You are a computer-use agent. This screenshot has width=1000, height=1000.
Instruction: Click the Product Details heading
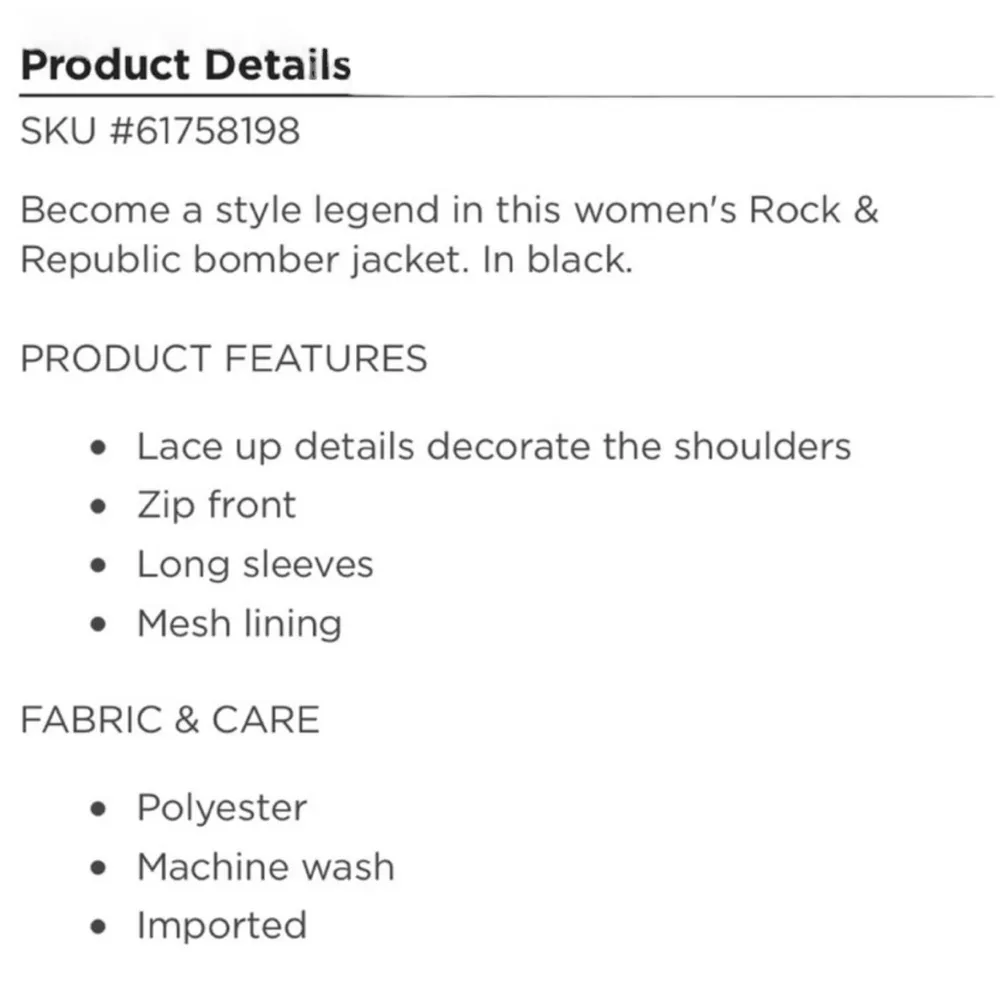(x=186, y=65)
